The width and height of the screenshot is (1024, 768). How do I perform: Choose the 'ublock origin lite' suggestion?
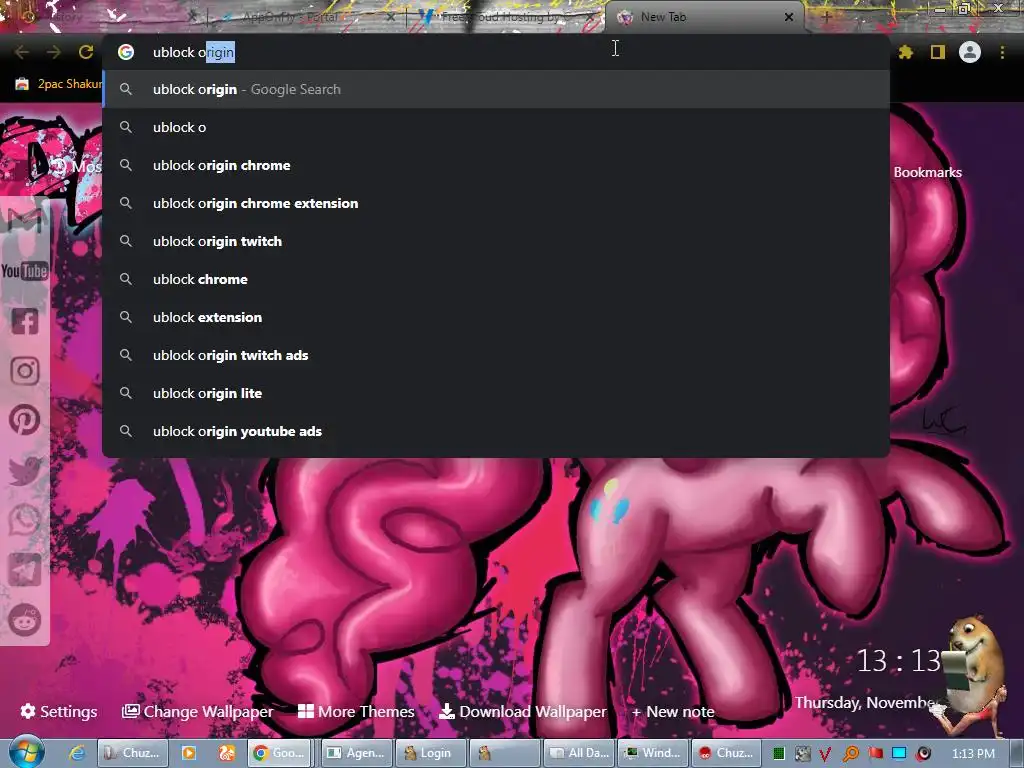click(496, 392)
